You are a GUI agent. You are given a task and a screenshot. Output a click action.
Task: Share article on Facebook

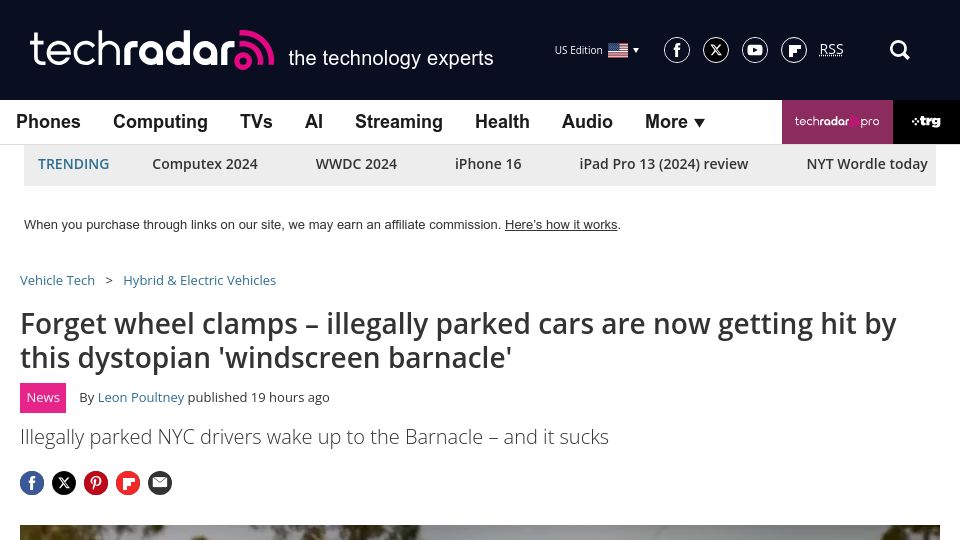tap(32, 483)
